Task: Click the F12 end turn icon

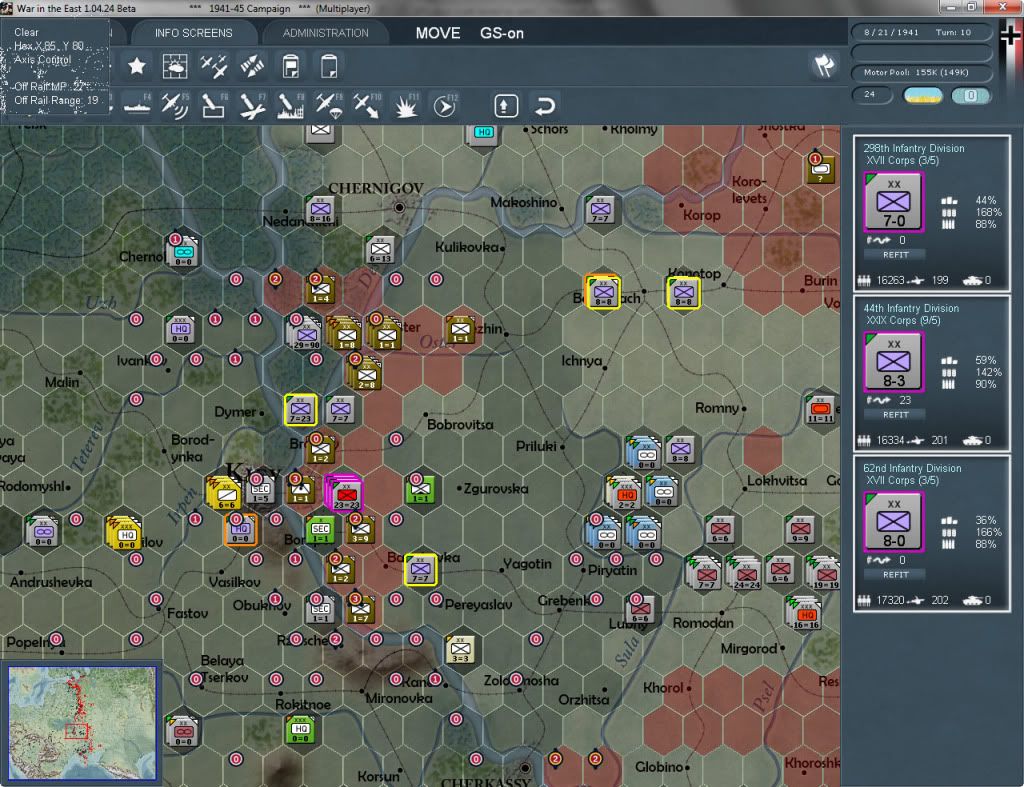Action: pyautogui.click(x=445, y=106)
